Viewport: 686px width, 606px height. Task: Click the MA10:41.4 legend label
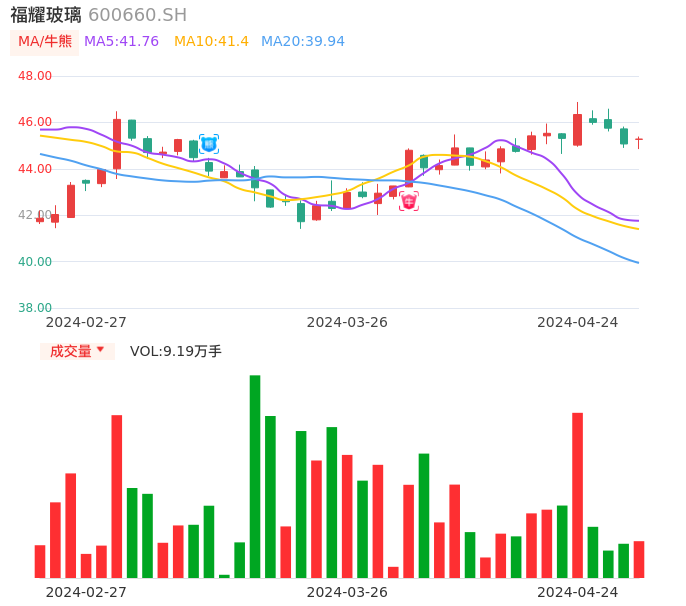(x=211, y=42)
